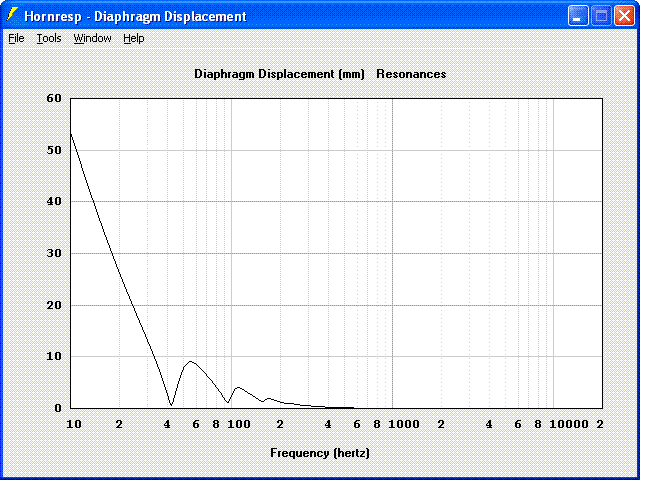Click the y-axis value 30
The width and height of the screenshot is (648, 486).
click(x=54, y=253)
